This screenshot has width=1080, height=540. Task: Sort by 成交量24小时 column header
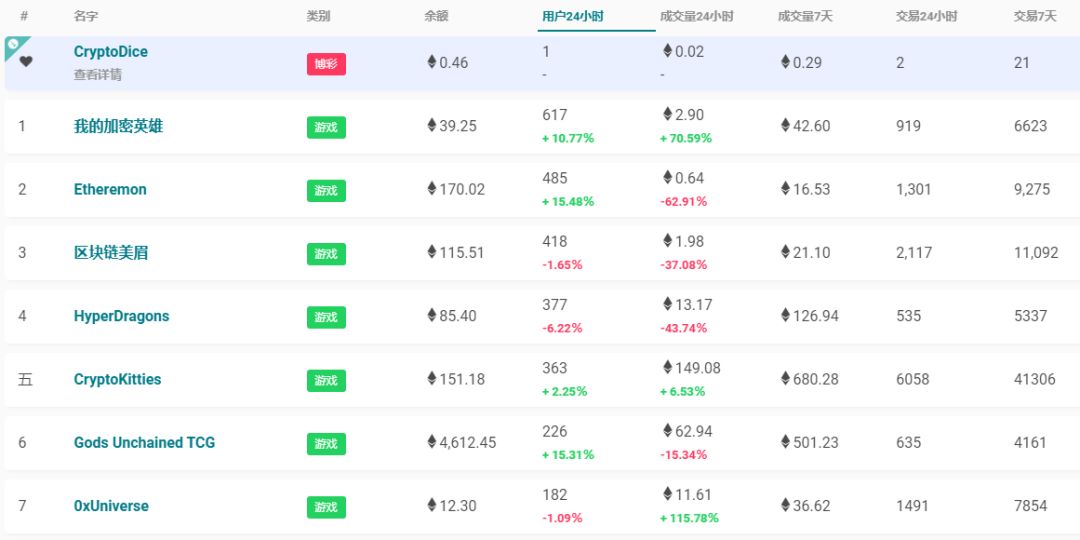click(x=696, y=16)
